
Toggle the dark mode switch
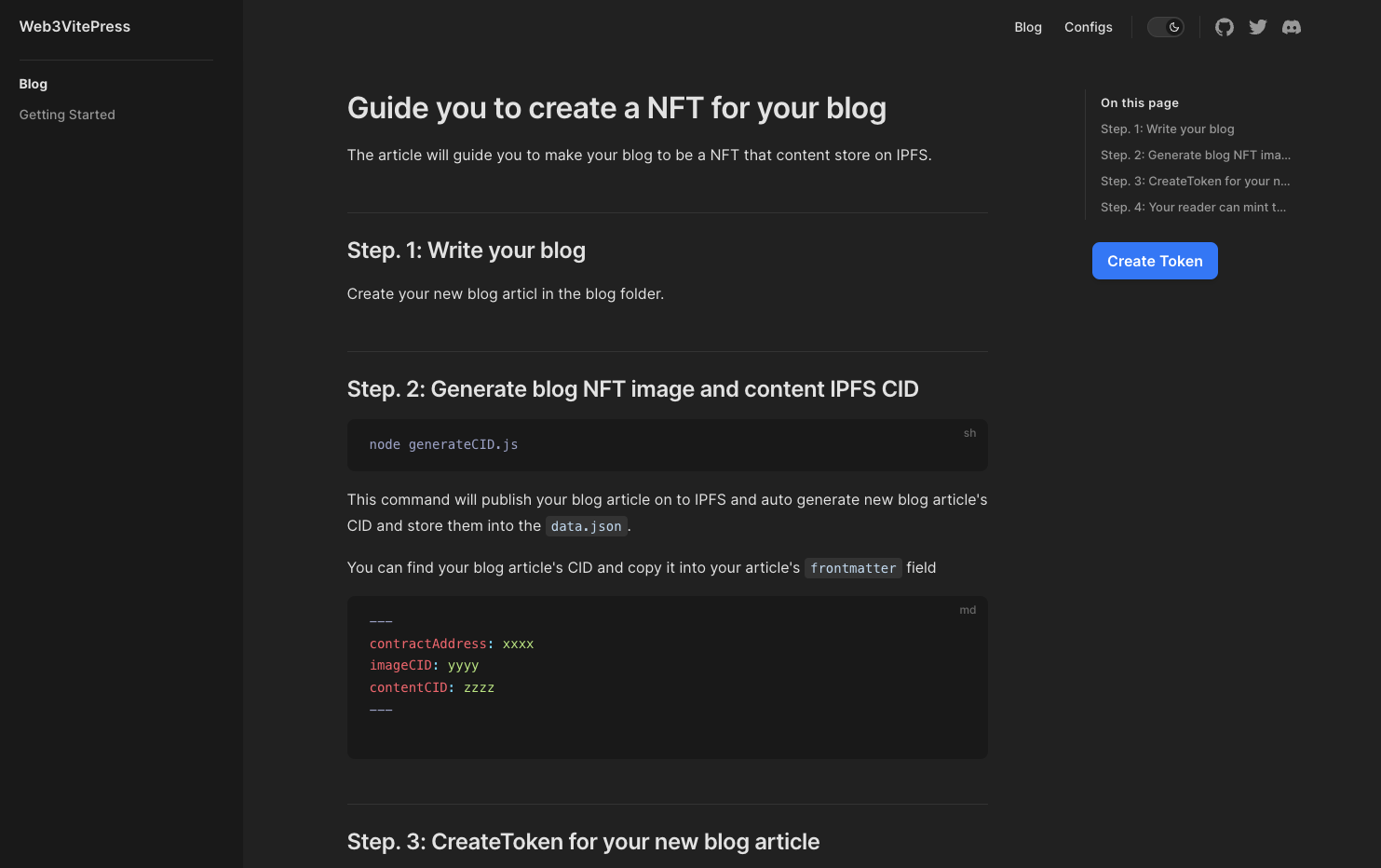coord(1165,27)
